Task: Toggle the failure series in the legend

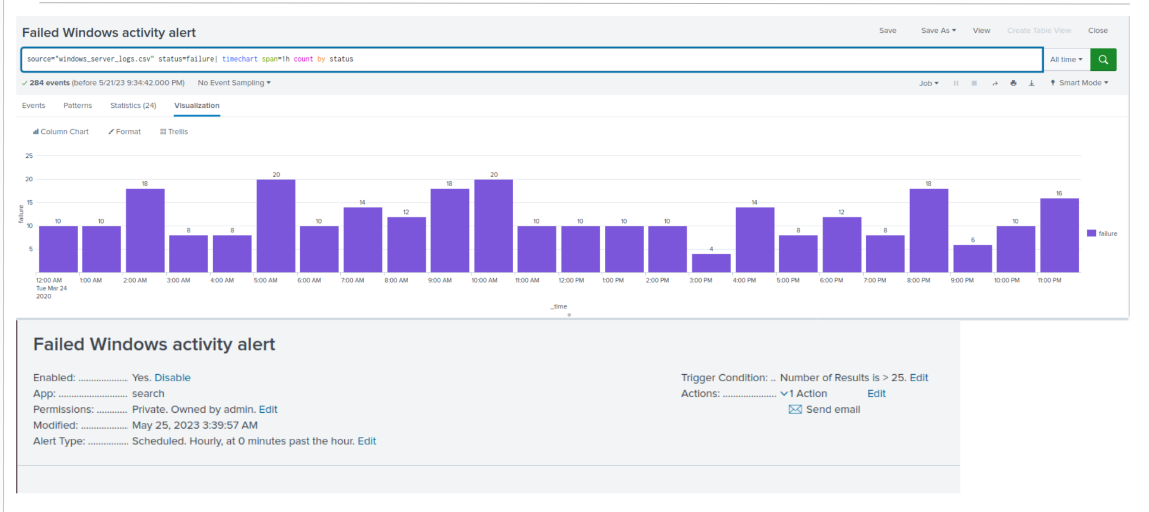Action: (x=1102, y=233)
